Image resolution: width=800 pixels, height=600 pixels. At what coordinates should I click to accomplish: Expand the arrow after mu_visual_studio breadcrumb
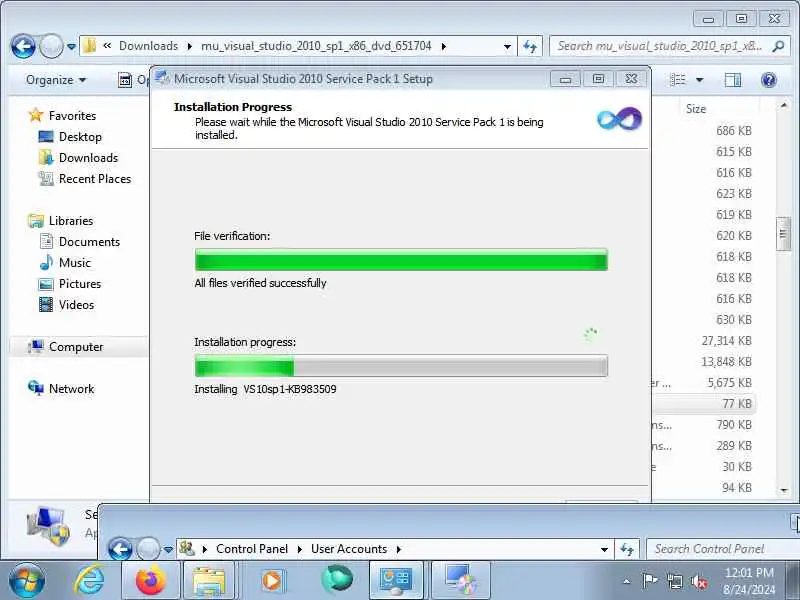[444, 46]
